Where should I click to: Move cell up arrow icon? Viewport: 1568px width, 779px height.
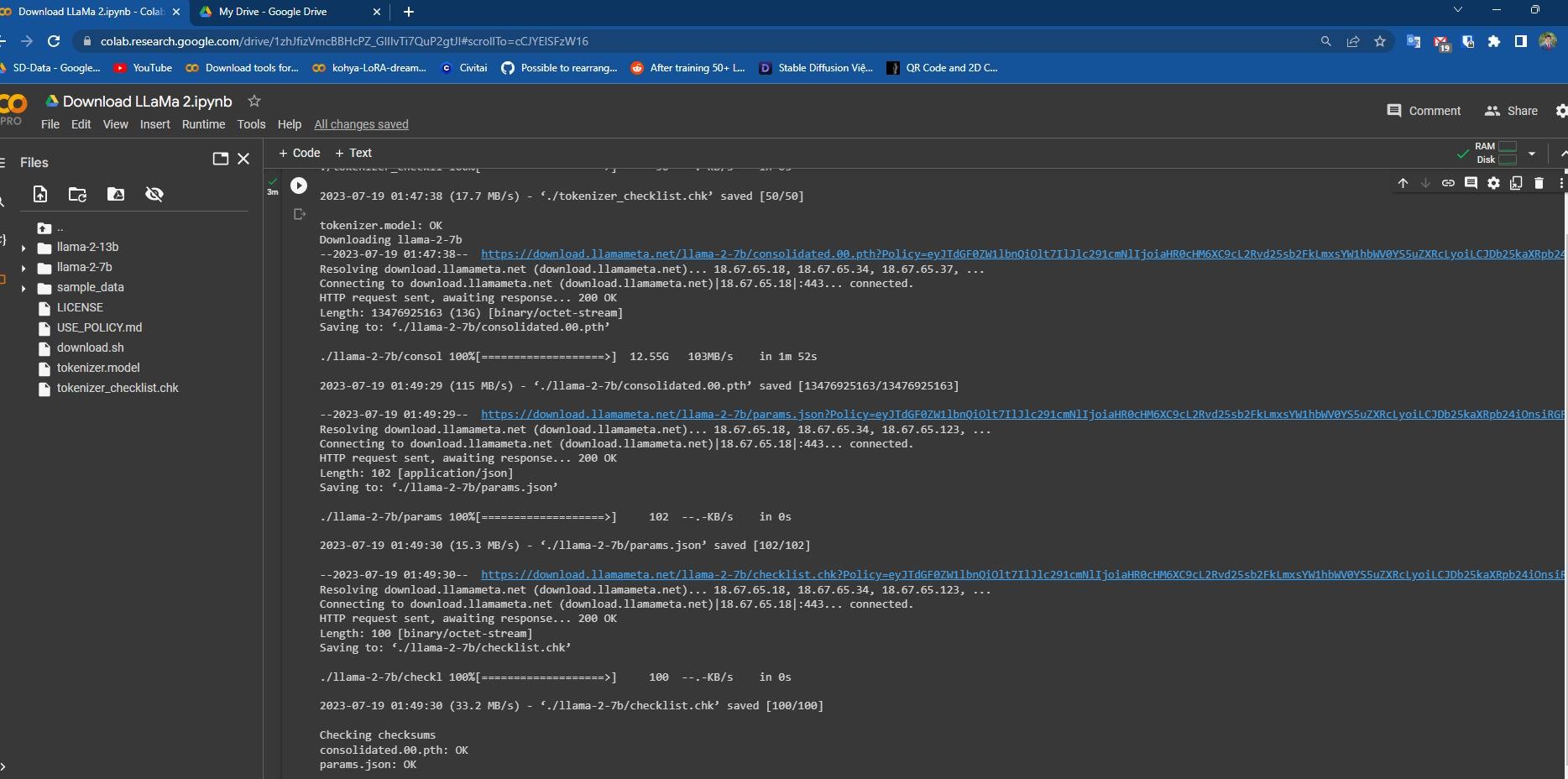point(1403,183)
